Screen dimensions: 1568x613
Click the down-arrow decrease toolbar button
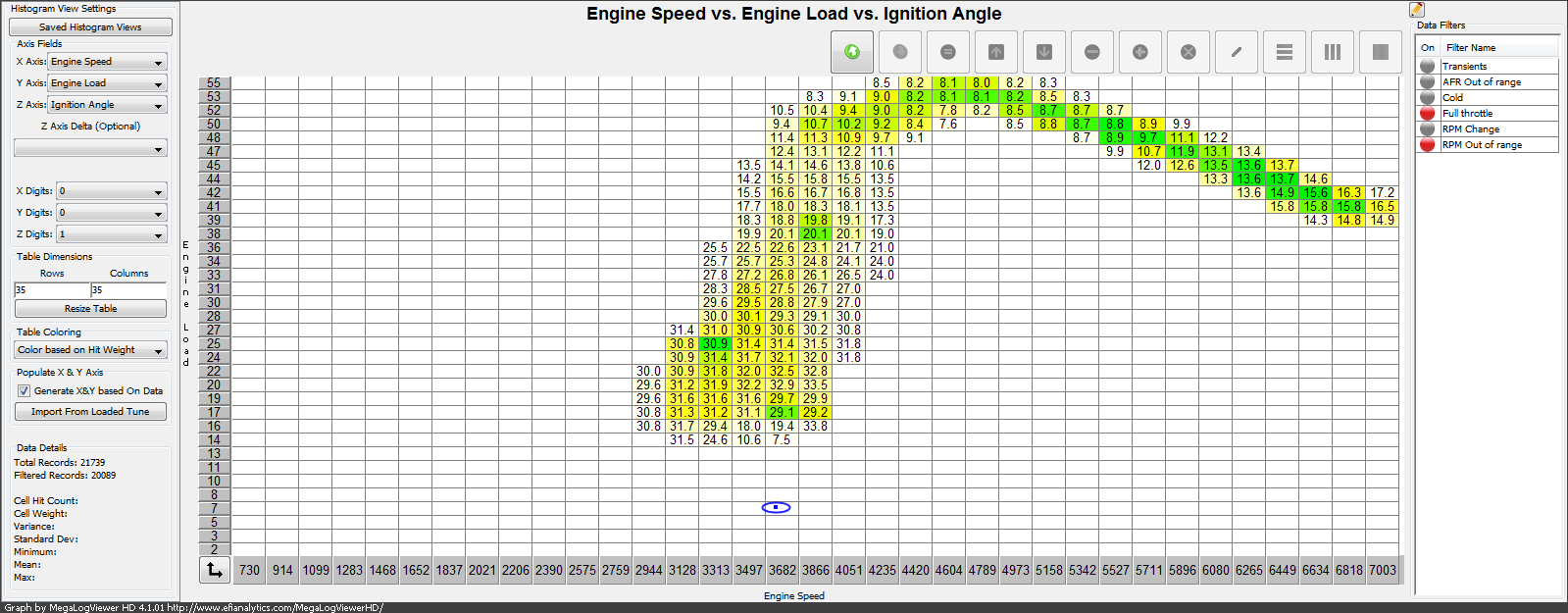(x=1044, y=52)
